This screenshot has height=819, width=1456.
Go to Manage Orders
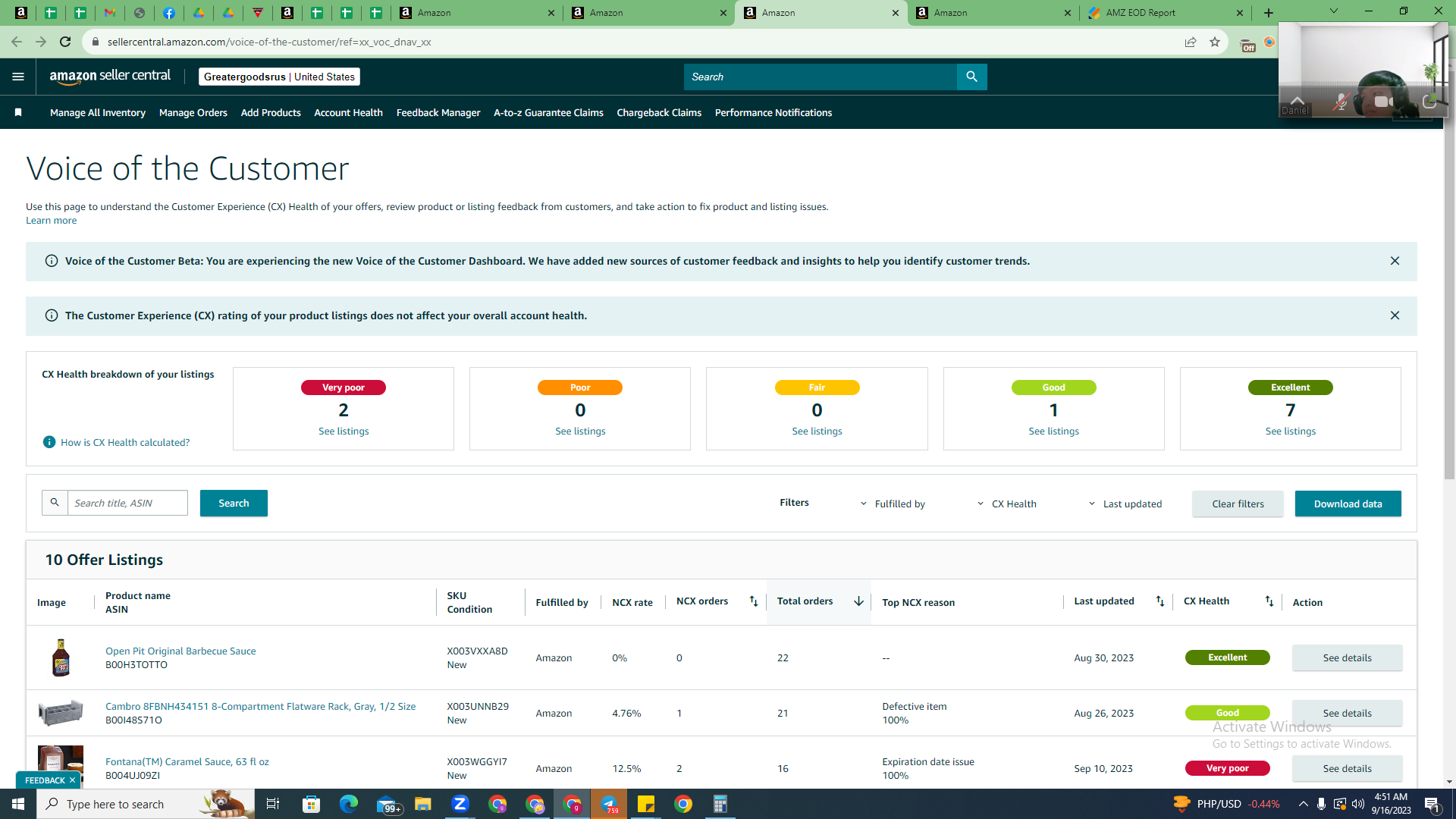tap(193, 112)
